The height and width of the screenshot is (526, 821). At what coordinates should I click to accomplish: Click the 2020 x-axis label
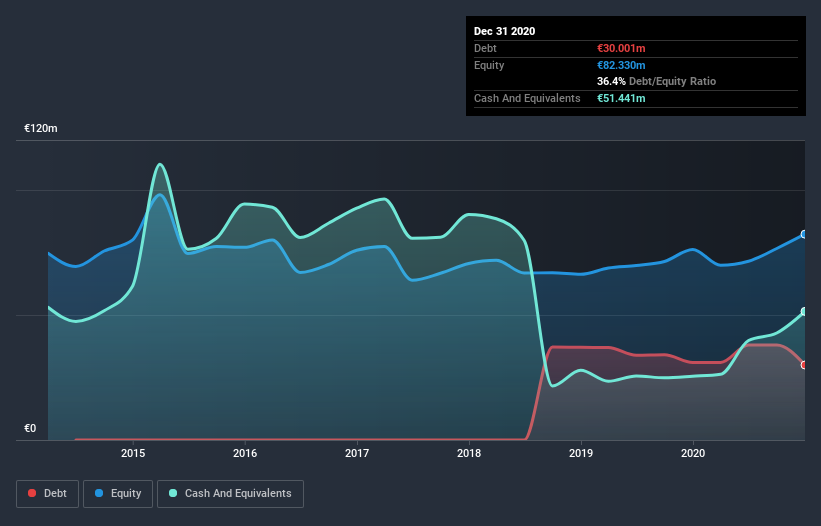coord(693,453)
